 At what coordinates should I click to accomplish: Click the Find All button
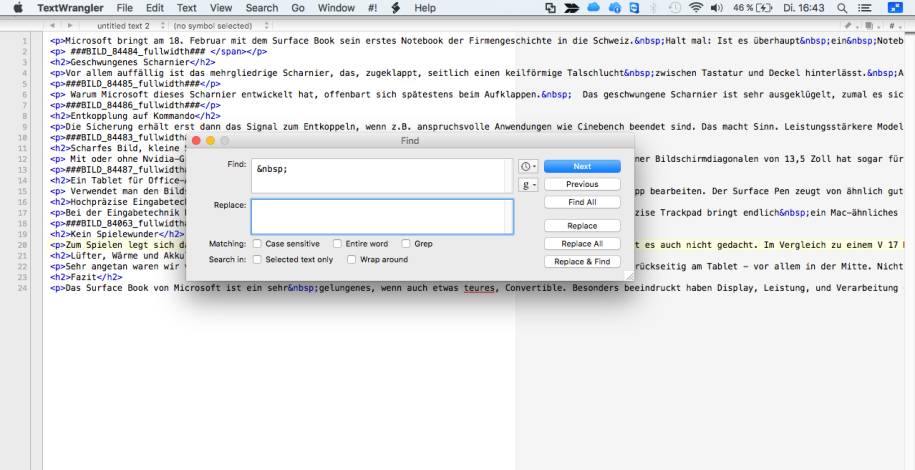582,202
